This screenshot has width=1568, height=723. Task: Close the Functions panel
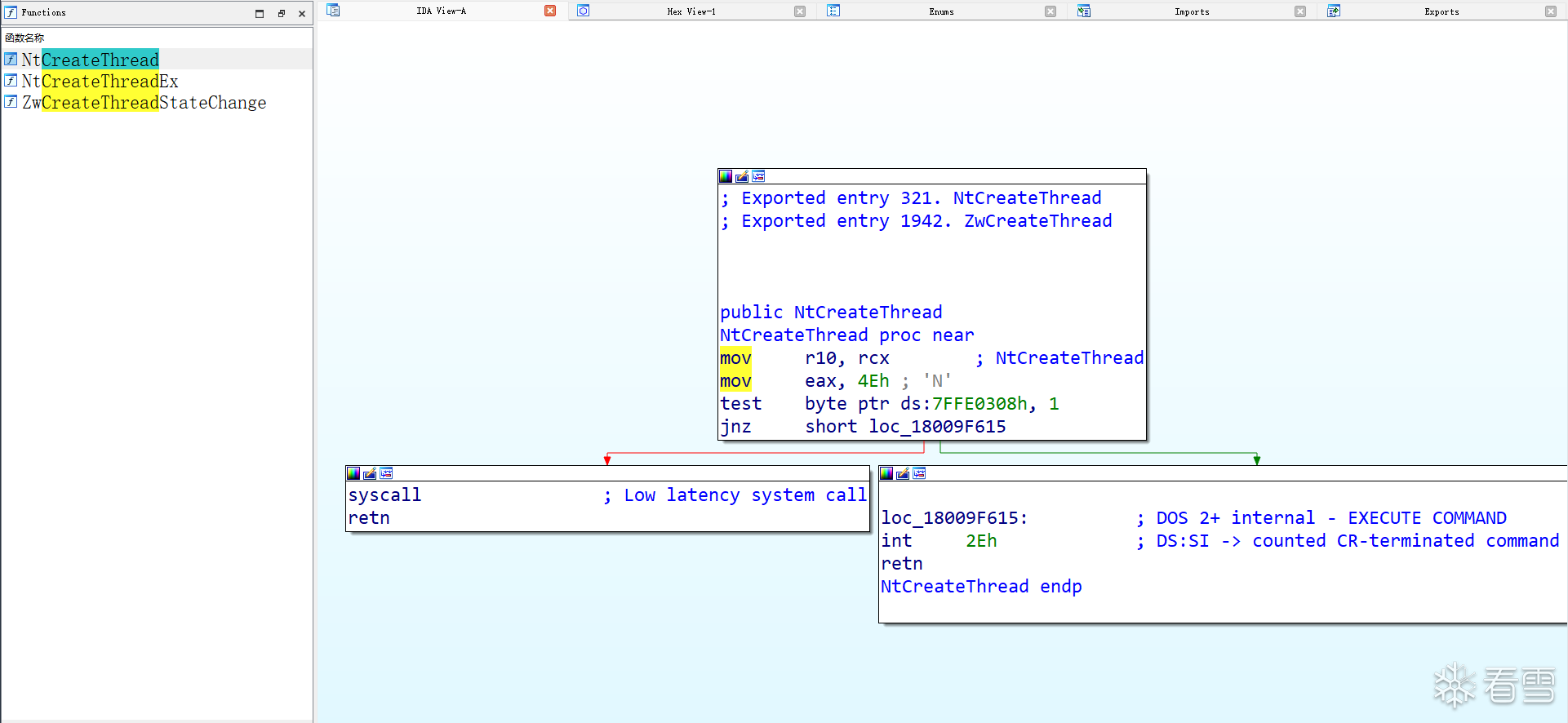pyautogui.click(x=302, y=13)
